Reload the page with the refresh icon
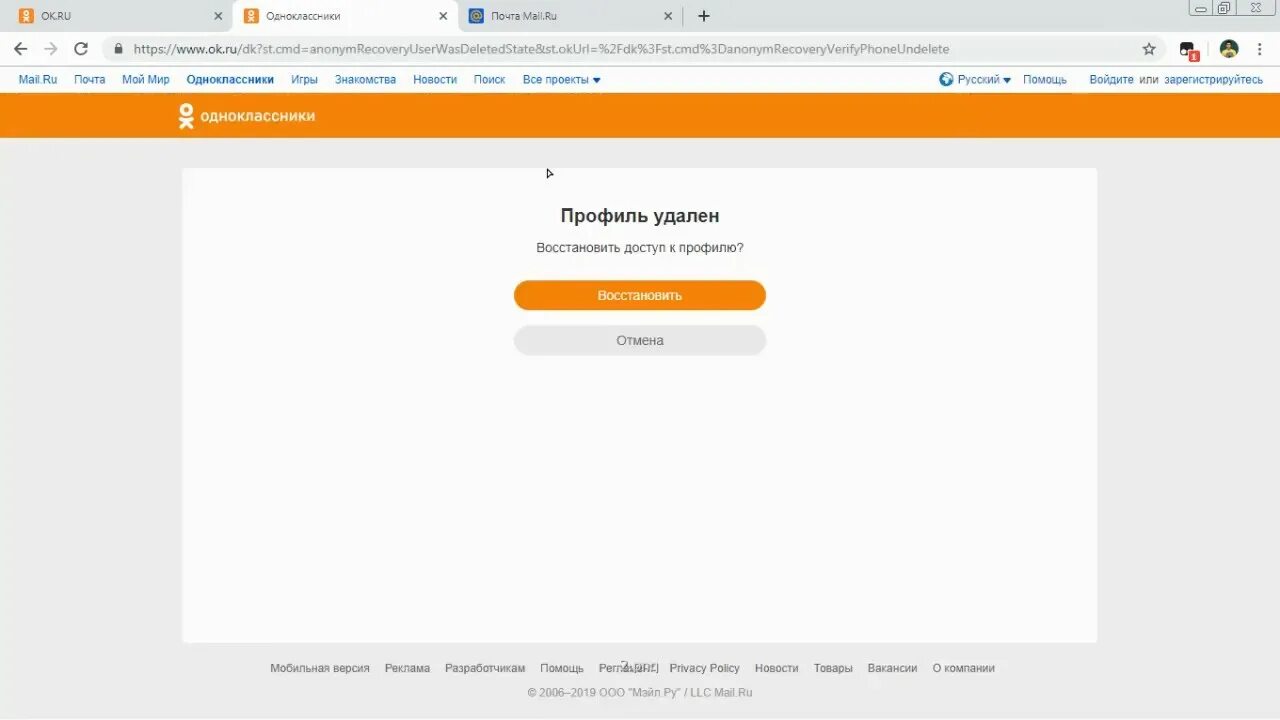The image size is (1280, 720). point(81,49)
